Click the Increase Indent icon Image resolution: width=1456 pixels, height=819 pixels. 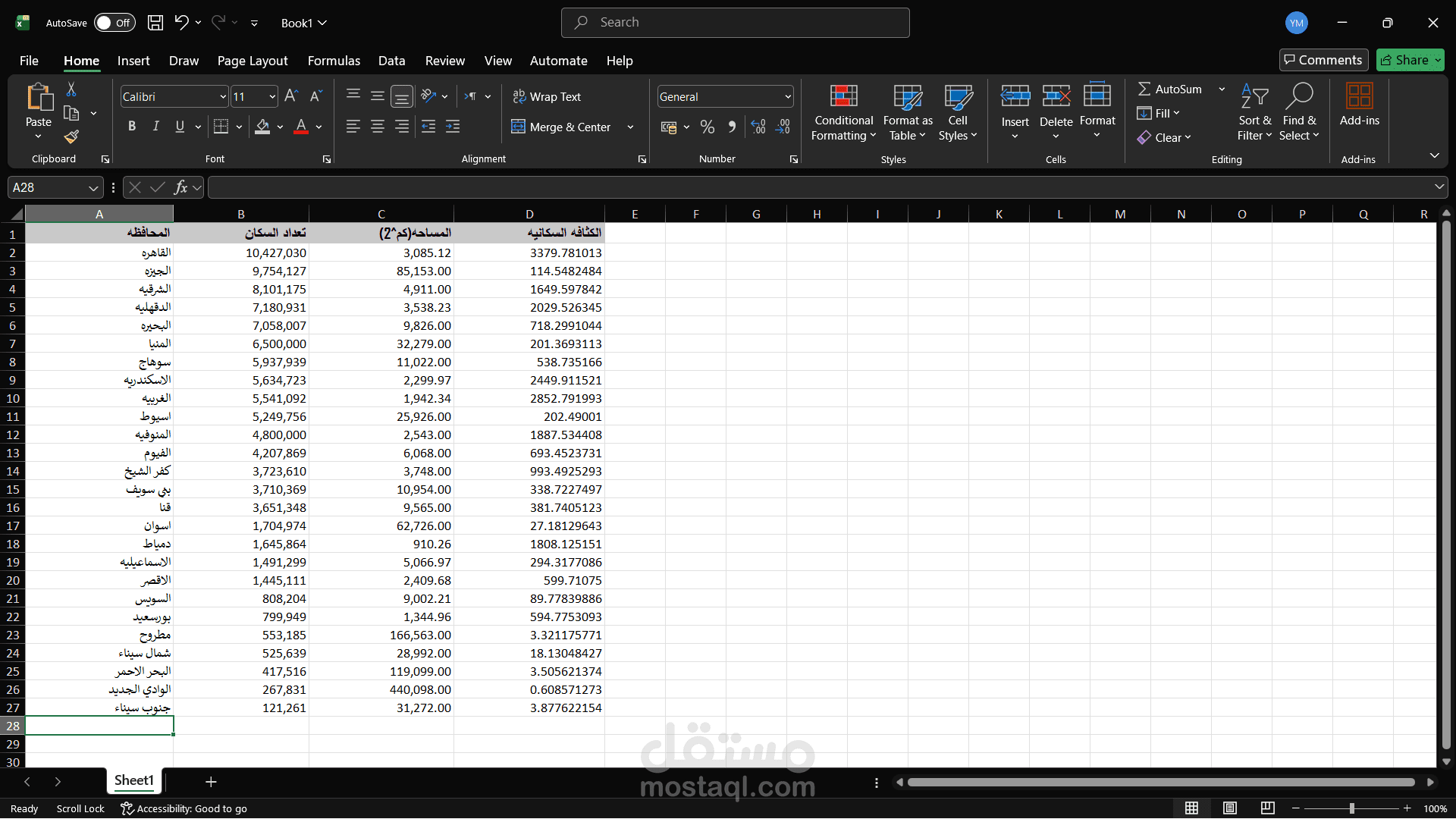pyautogui.click(x=453, y=127)
